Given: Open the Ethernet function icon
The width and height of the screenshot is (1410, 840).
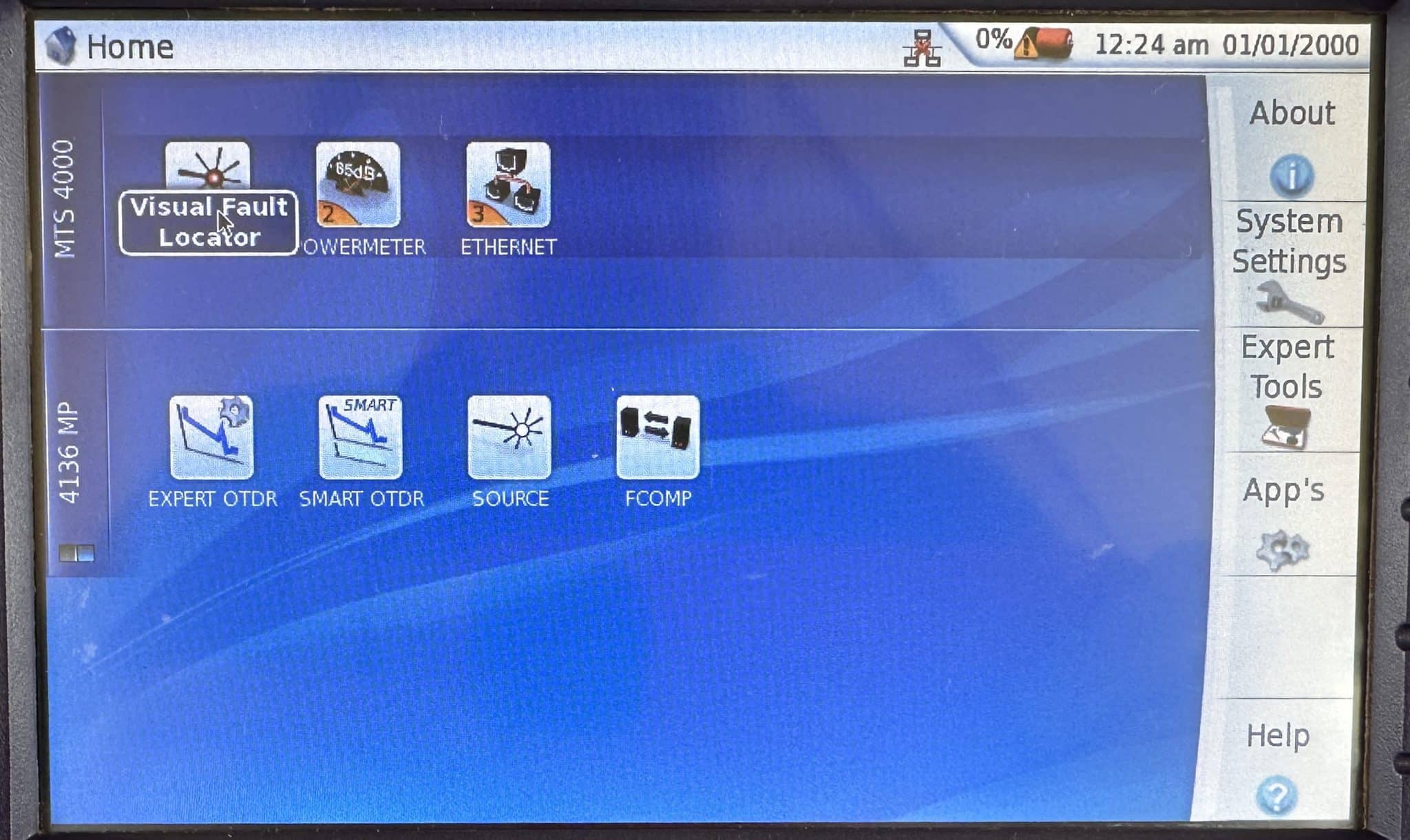Looking at the screenshot, I should tap(508, 185).
